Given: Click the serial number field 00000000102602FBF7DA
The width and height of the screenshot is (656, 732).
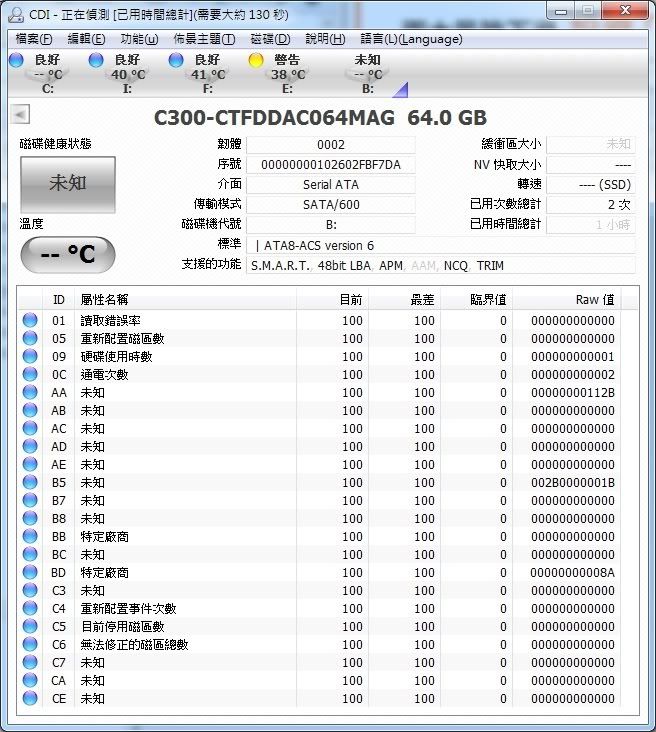Looking at the screenshot, I should pyautogui.click(x=331, y=165).
